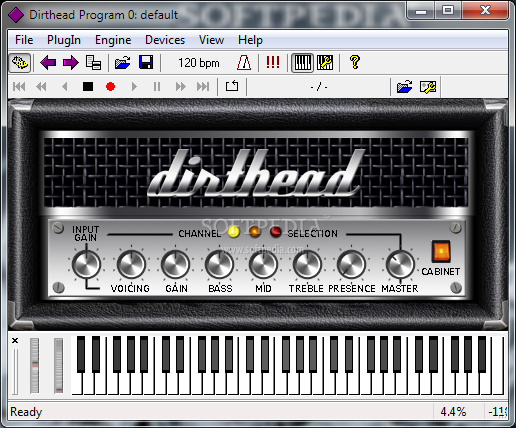Open player file with folder icon in transport bar

click(x=405, y=87)
